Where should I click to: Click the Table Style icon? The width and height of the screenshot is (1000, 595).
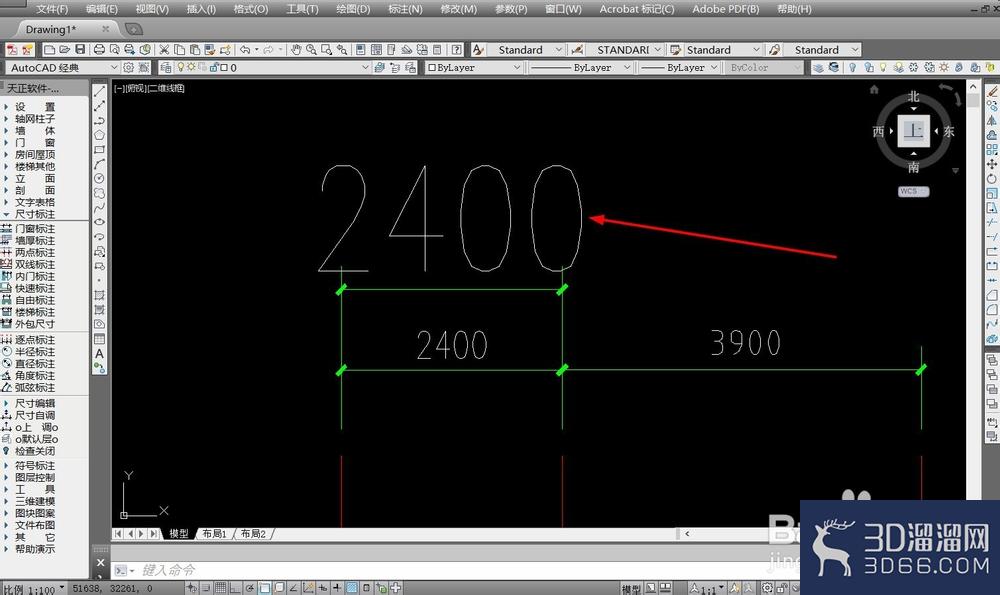click(675, 50)
